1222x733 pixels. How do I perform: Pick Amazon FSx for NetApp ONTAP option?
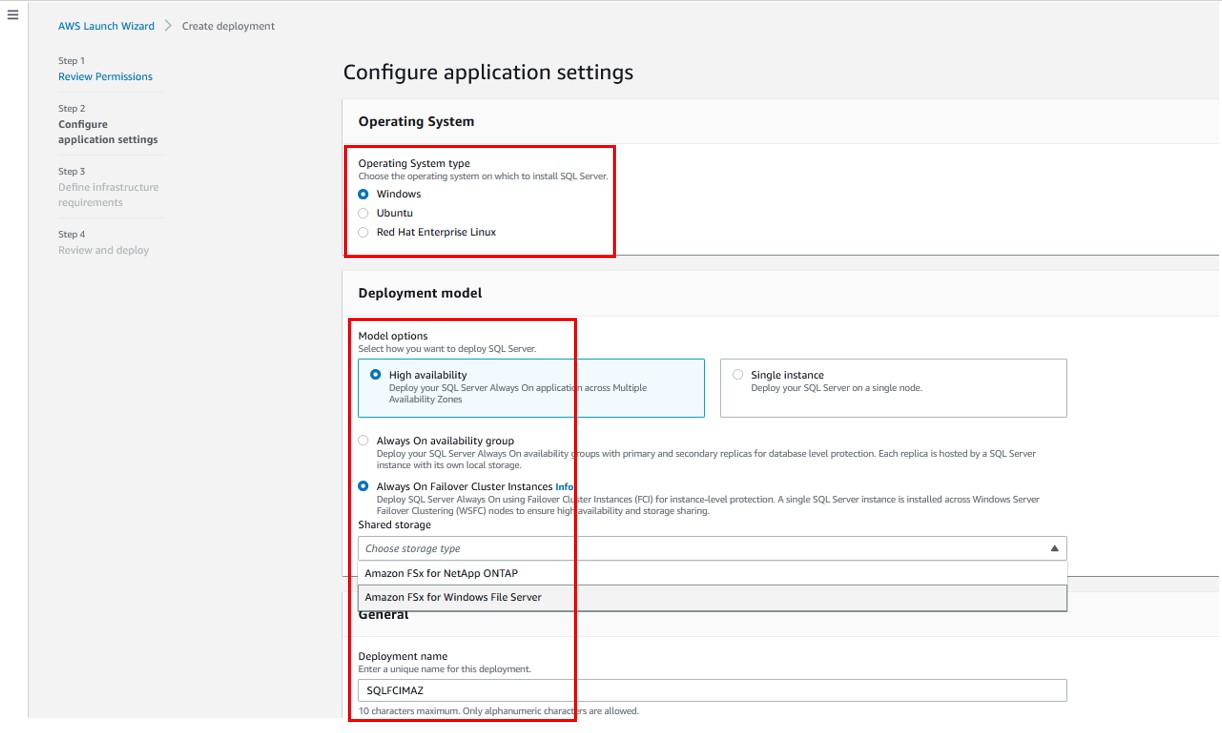tap(712, 573)
